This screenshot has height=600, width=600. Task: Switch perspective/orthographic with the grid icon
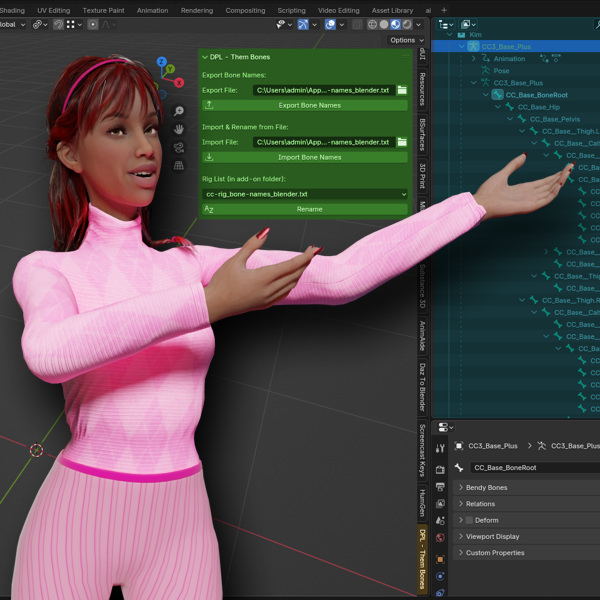point(179,166)
